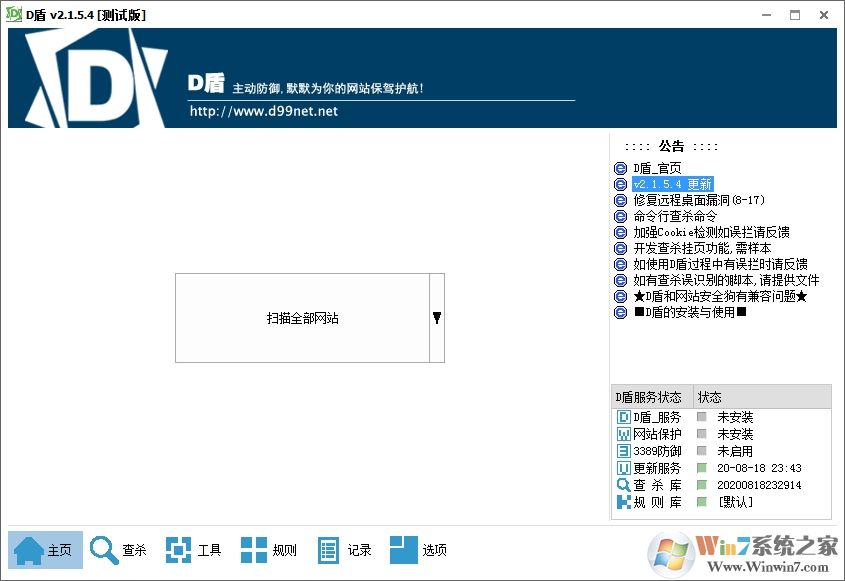Click the 网站保护 protection icon
Viewport: 845px width, 581px height.
click(x=622, y=434)
